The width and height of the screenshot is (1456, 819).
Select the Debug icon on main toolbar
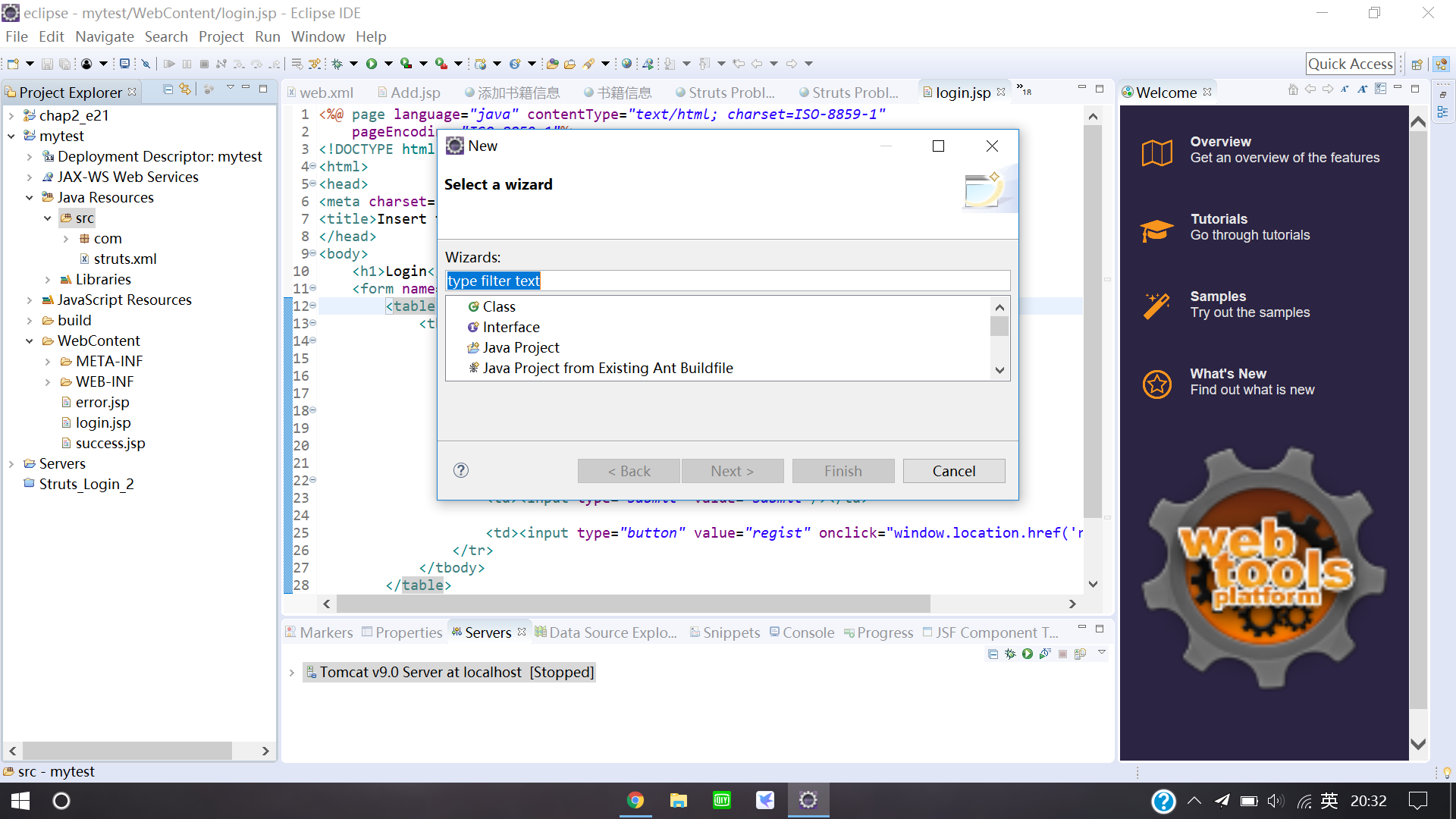click(337, 64)
